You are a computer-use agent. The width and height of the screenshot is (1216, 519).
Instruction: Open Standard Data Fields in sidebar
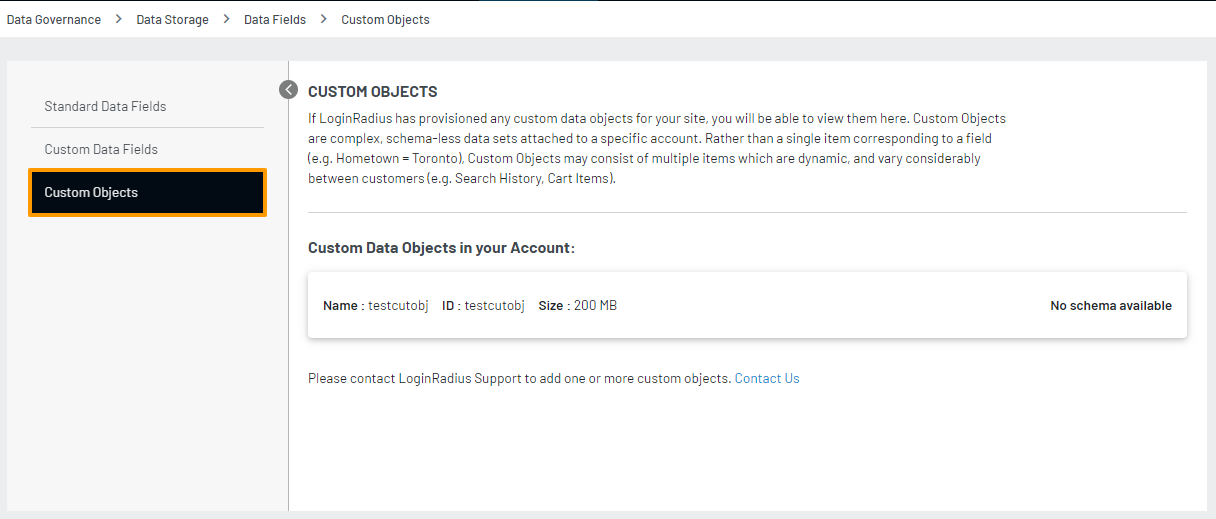tap(105, 106)
